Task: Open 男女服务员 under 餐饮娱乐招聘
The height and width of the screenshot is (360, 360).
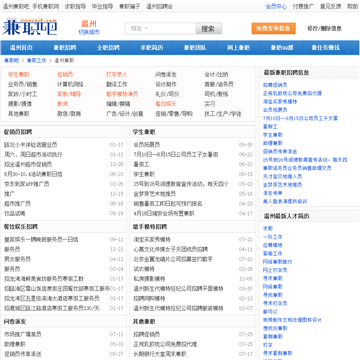Action: (x=17, y=259)
